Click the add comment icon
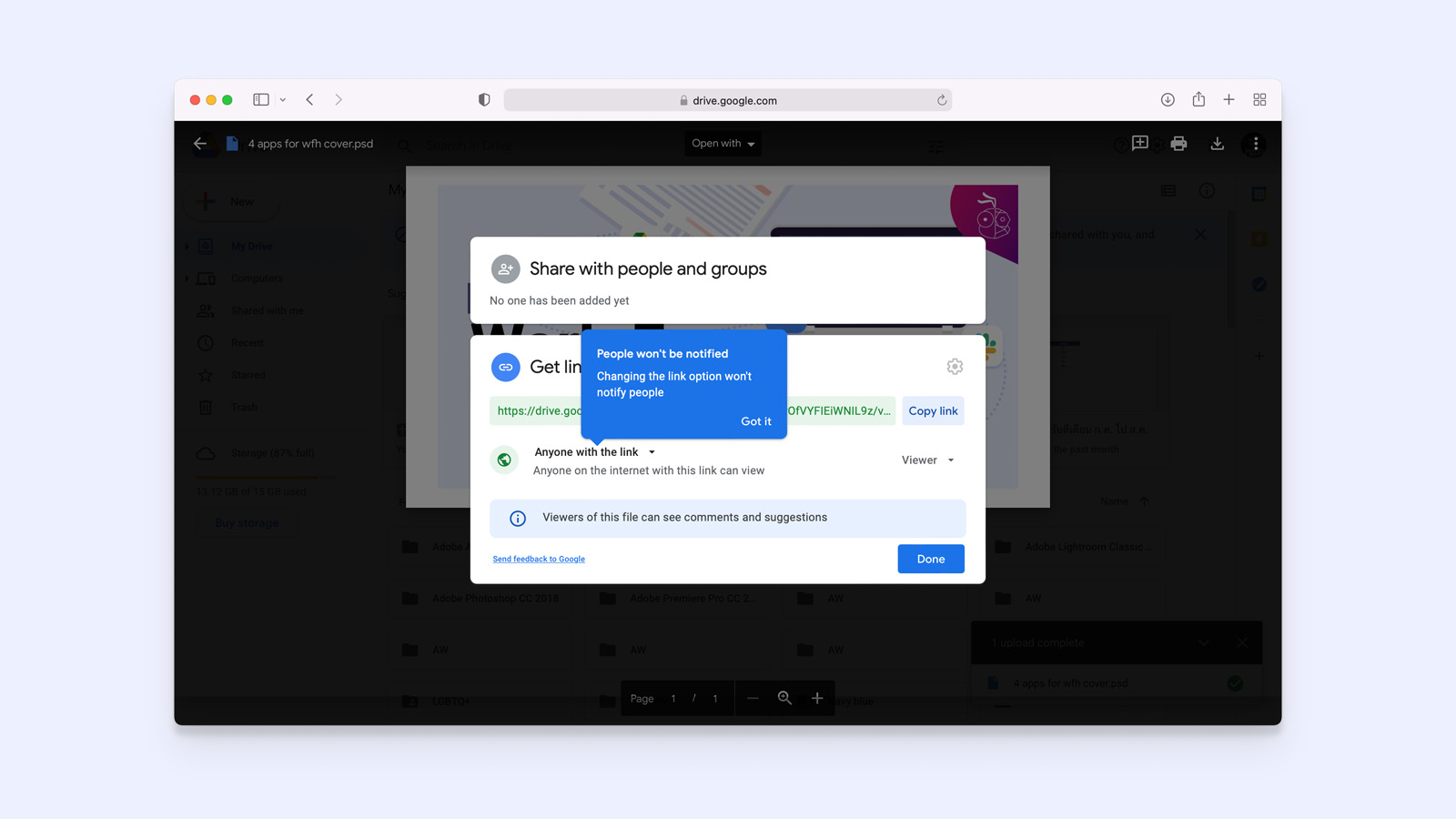 (x=1139, y=144)
